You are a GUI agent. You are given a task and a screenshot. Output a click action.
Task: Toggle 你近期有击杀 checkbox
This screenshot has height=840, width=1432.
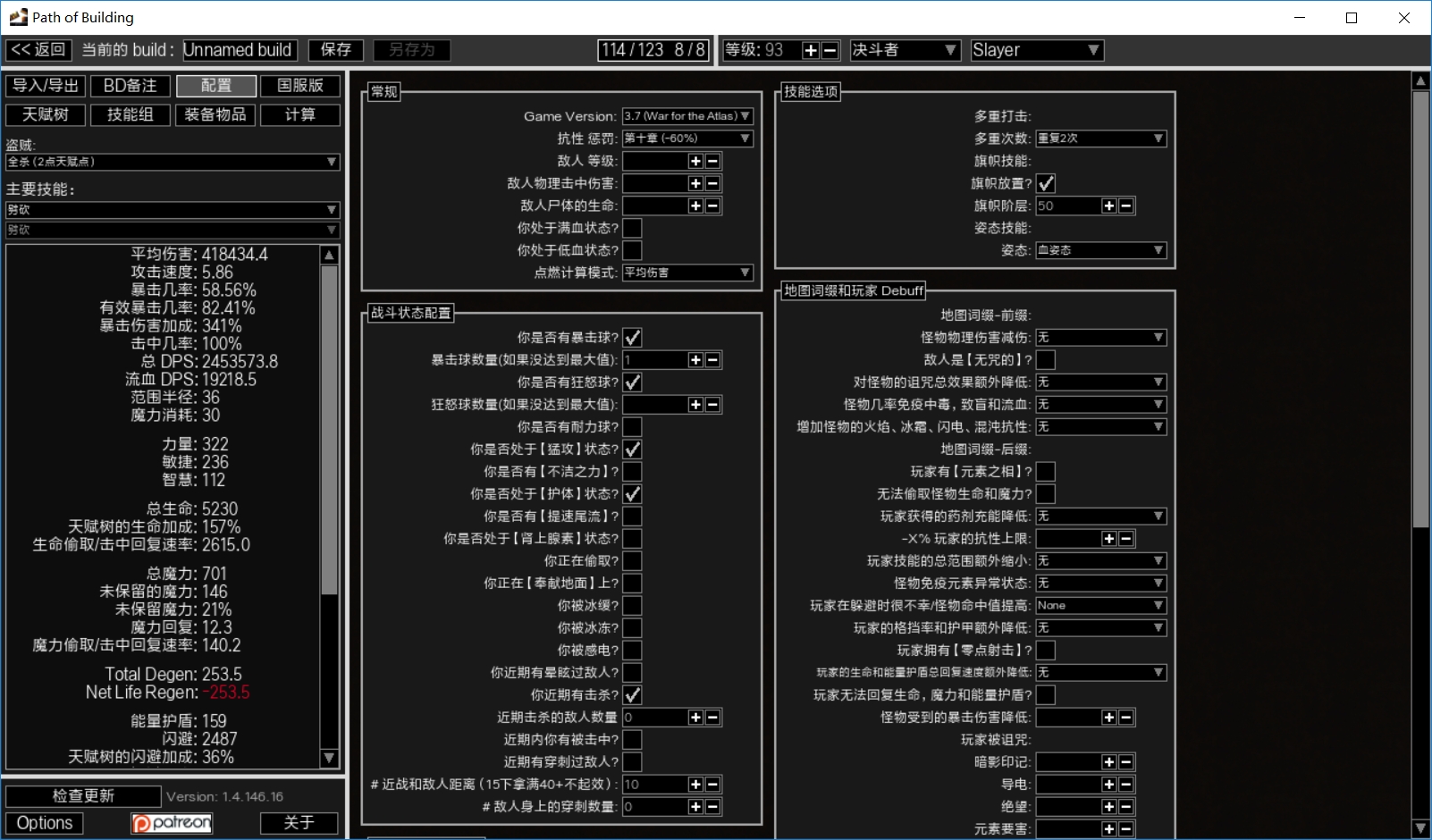coord(632,695)
